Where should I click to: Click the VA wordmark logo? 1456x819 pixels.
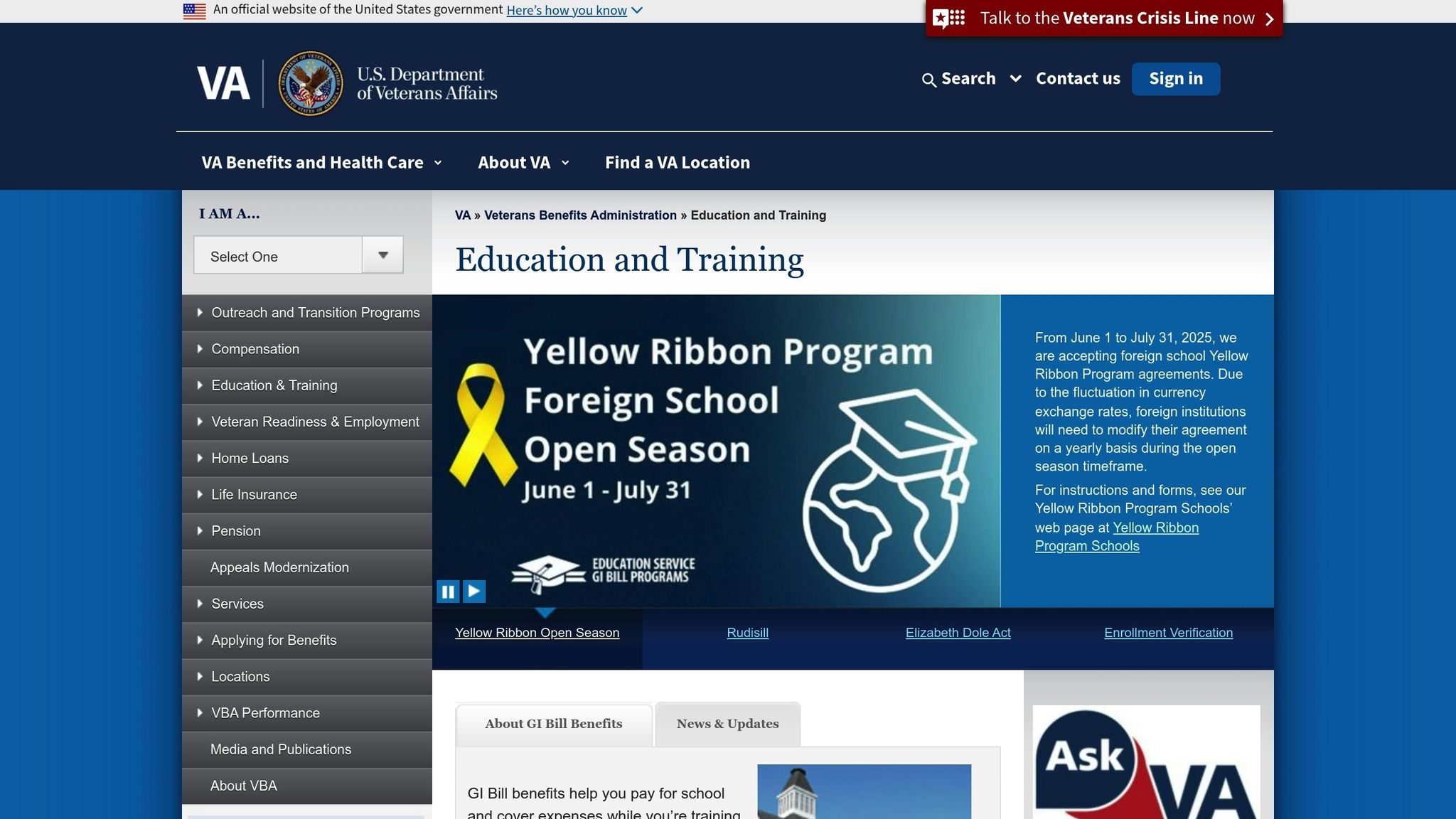click(223, 83)
